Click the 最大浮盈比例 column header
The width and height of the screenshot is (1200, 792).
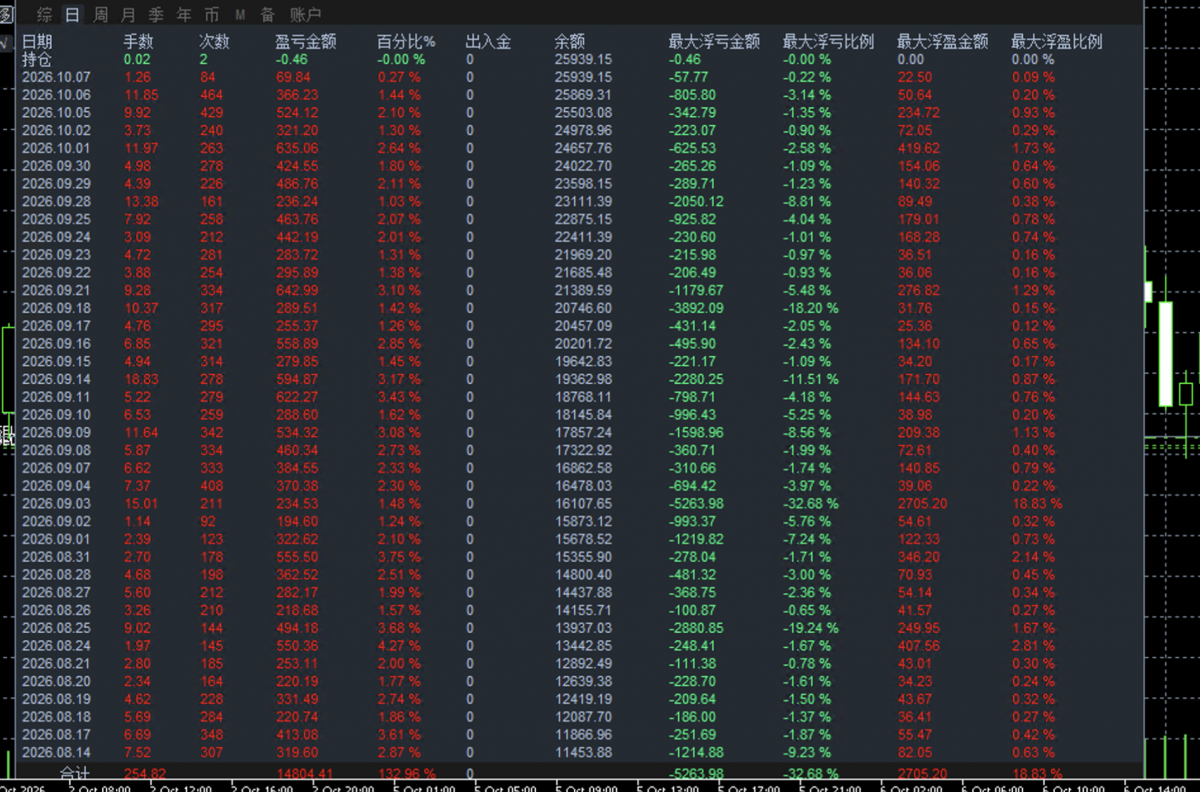(x=1057, y=42)
